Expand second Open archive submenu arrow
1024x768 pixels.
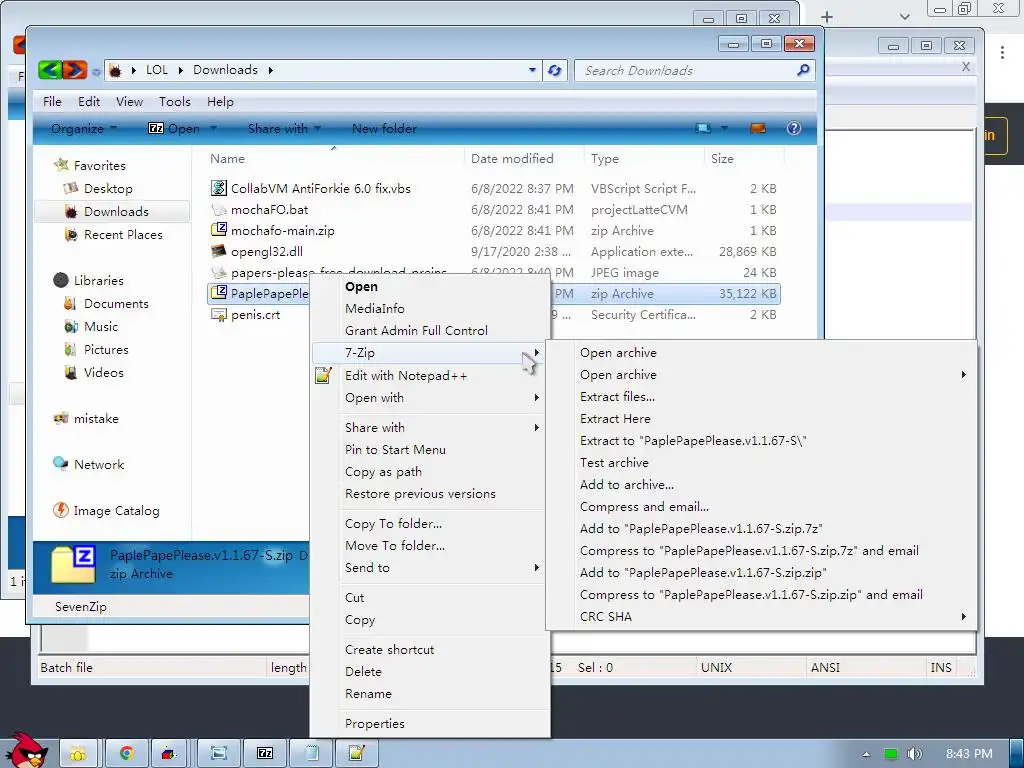(x=963, y=375)
